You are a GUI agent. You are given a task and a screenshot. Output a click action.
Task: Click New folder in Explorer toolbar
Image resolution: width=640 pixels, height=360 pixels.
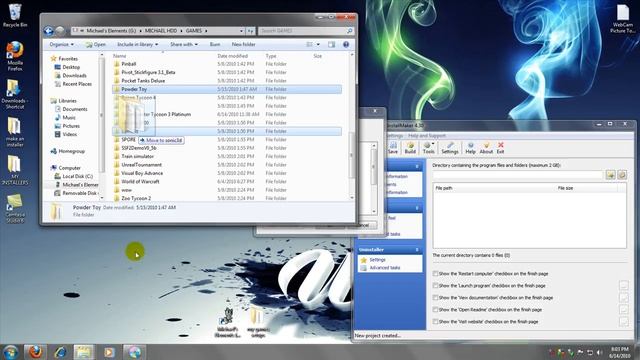pos(244,44)
